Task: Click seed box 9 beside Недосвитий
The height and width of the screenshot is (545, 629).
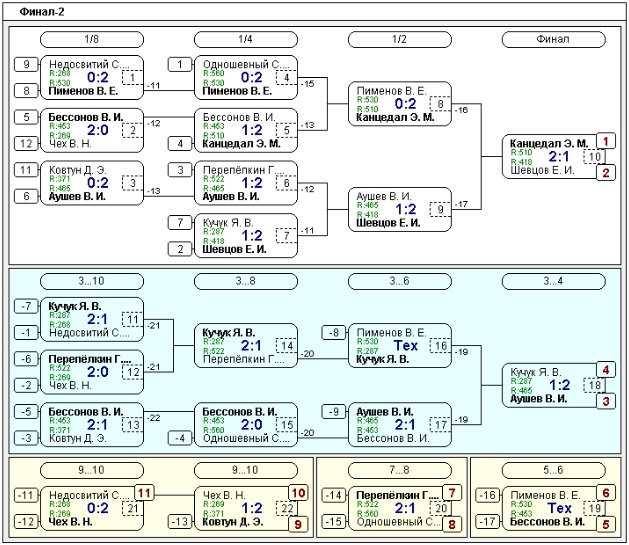Action: tap(26, 64)
